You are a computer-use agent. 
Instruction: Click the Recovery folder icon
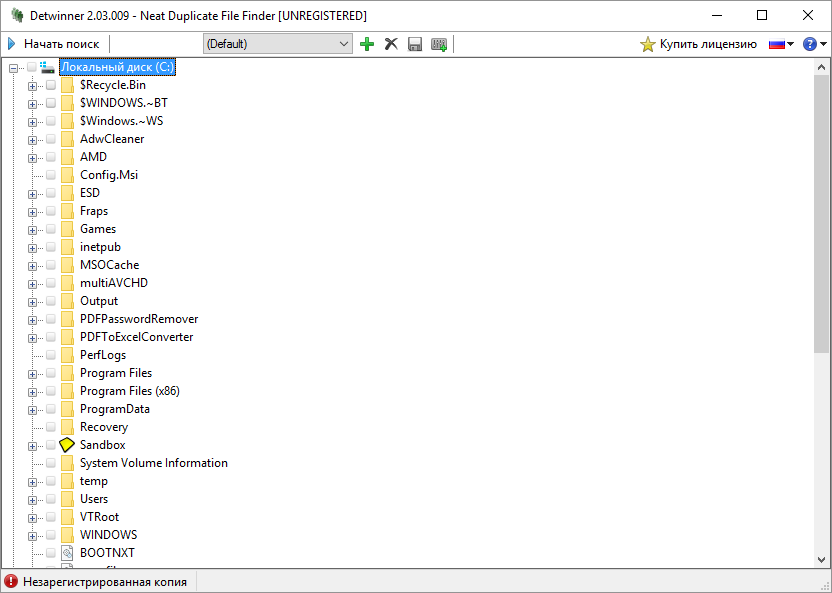point(67,427)
